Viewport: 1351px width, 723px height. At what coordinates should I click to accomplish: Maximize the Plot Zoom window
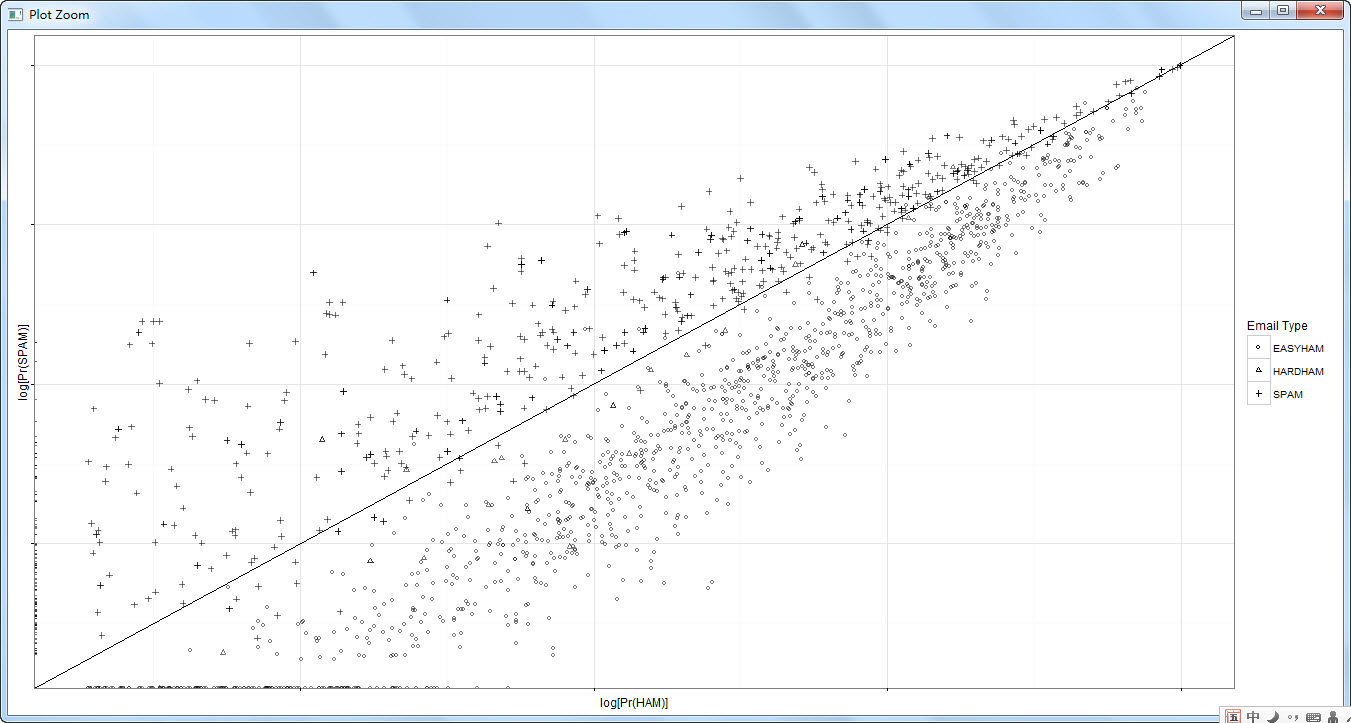coord(1283,10)
